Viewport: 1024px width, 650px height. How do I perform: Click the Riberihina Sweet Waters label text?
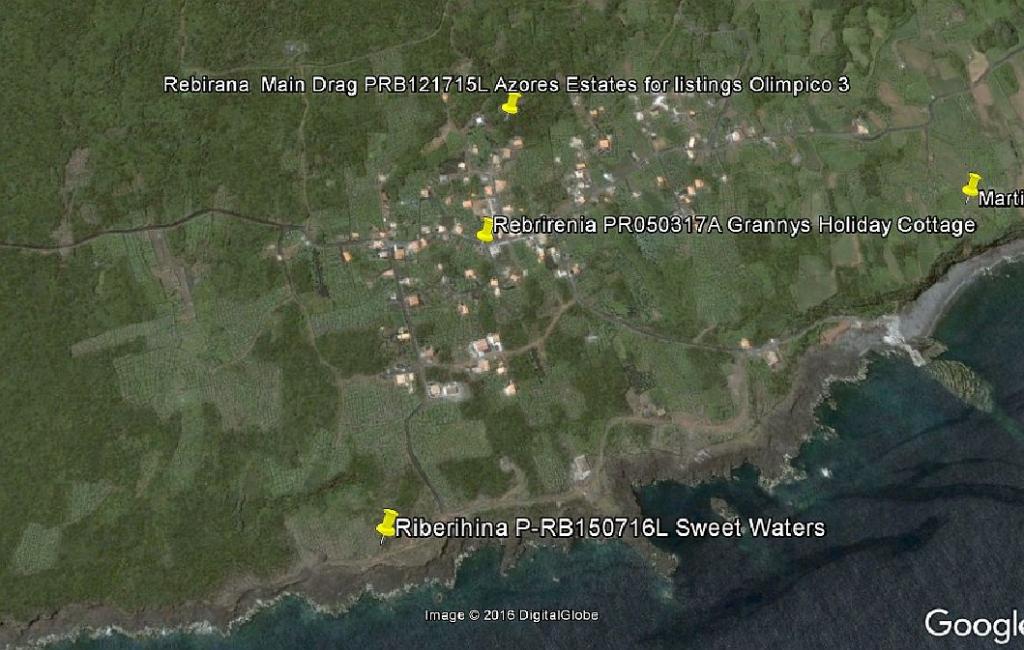click(610, 528)
